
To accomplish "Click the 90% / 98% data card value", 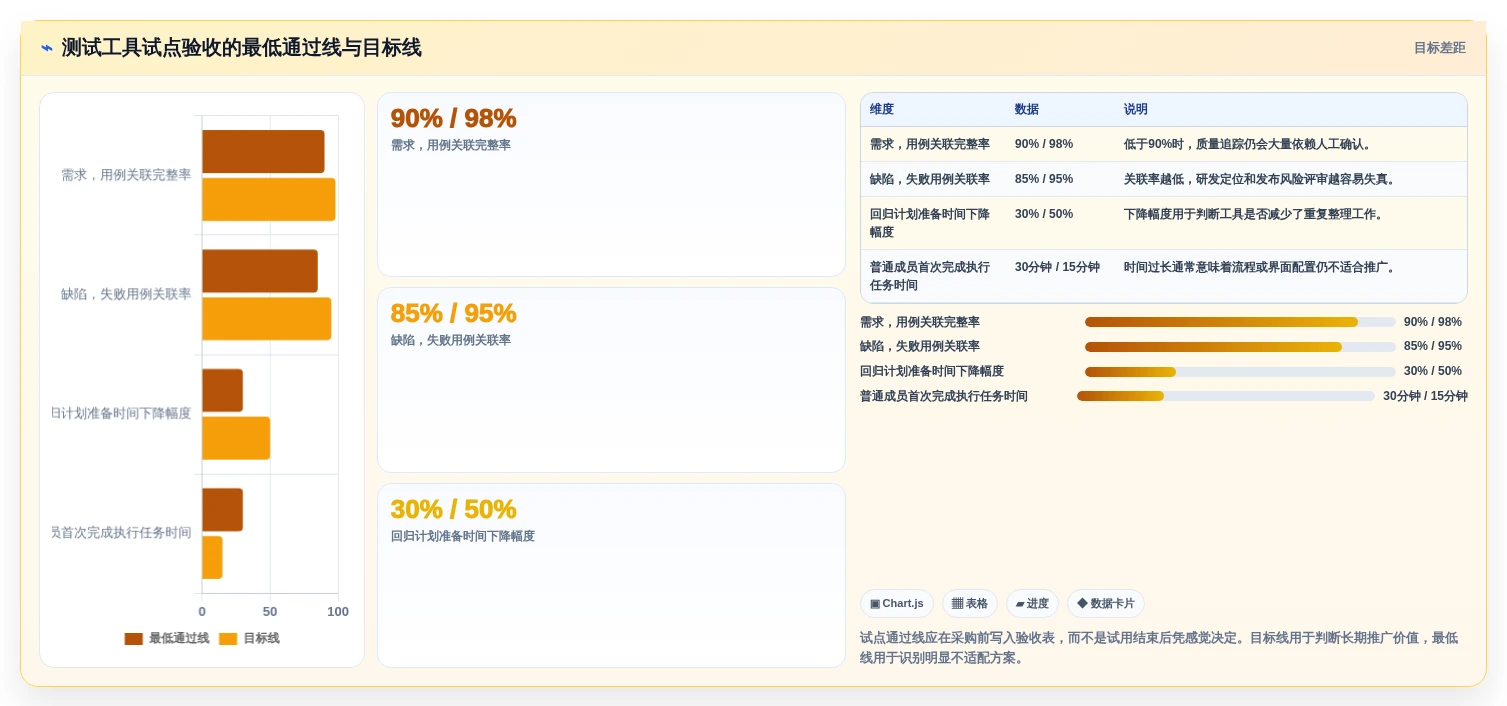I will 453,118.
